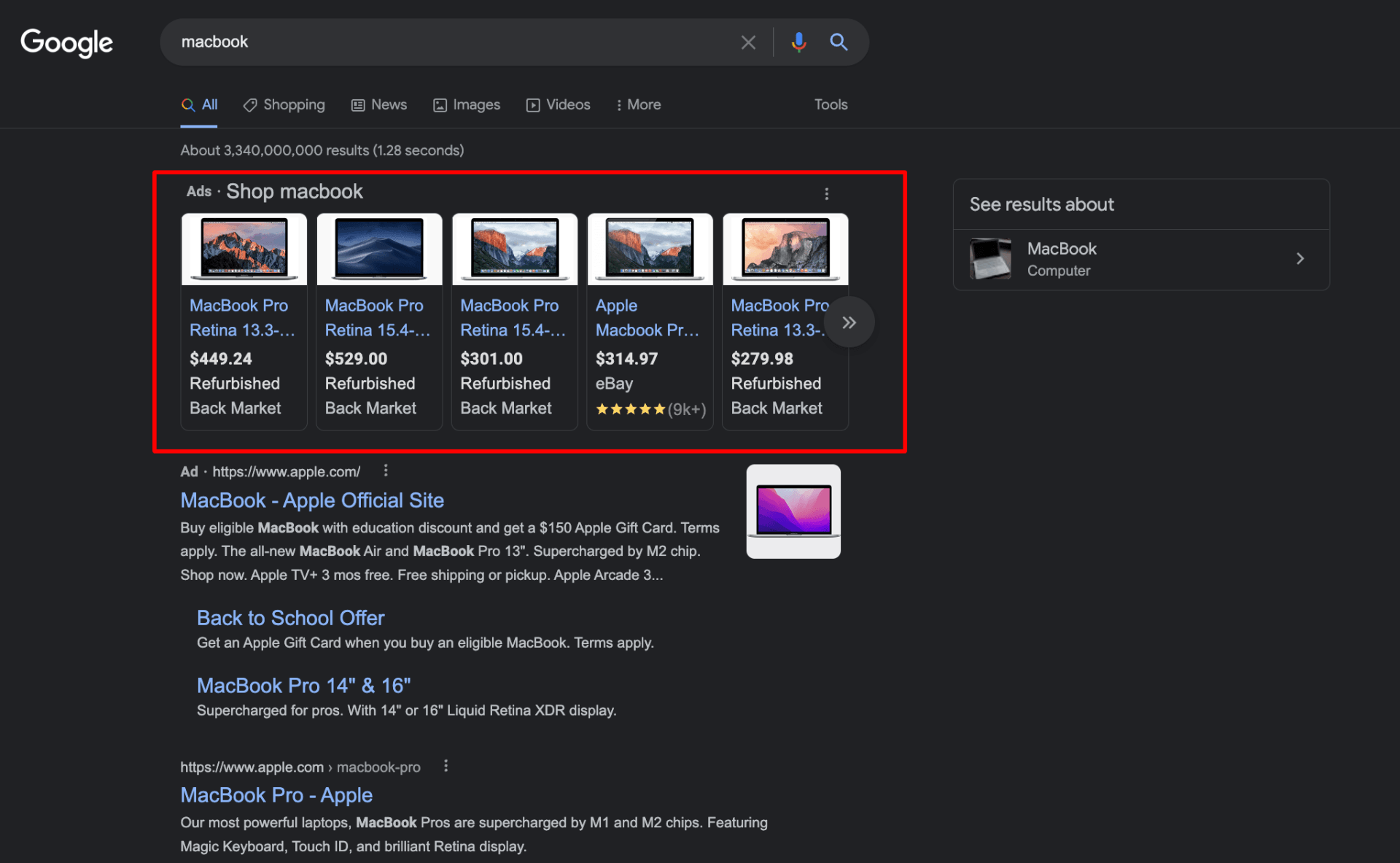The image size is (1400, 863).
Task: Click the chevron arrow on the MacBook Computer row
Action: point(1300,259)
